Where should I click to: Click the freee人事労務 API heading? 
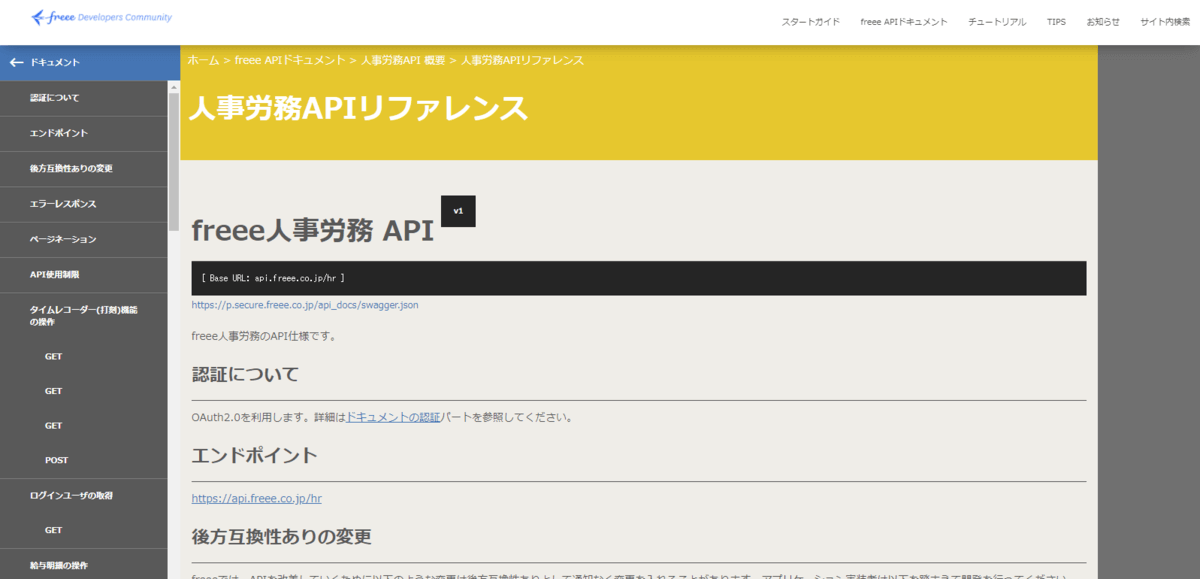click(312, 230)
